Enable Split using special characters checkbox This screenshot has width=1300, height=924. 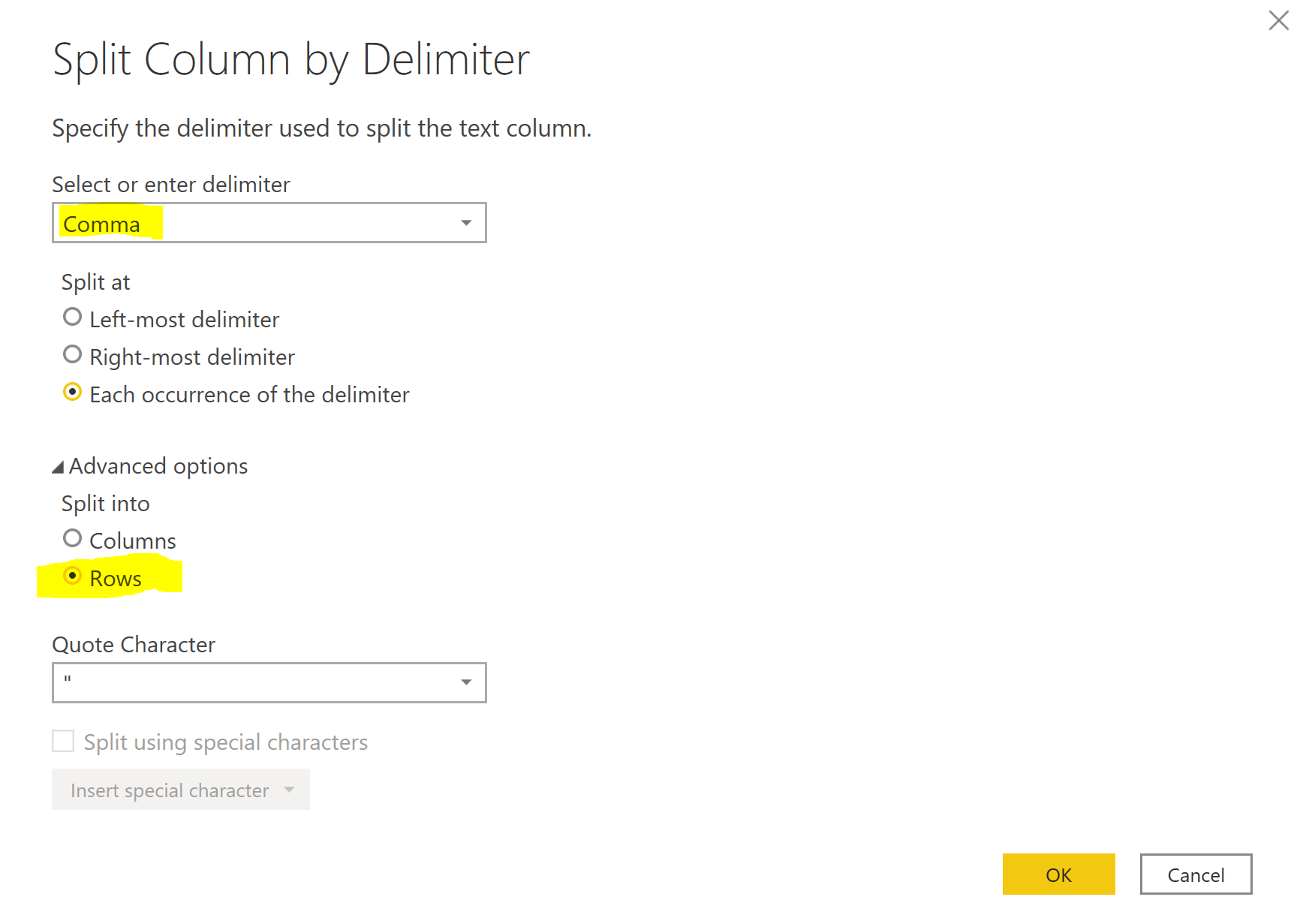point(63,742)
